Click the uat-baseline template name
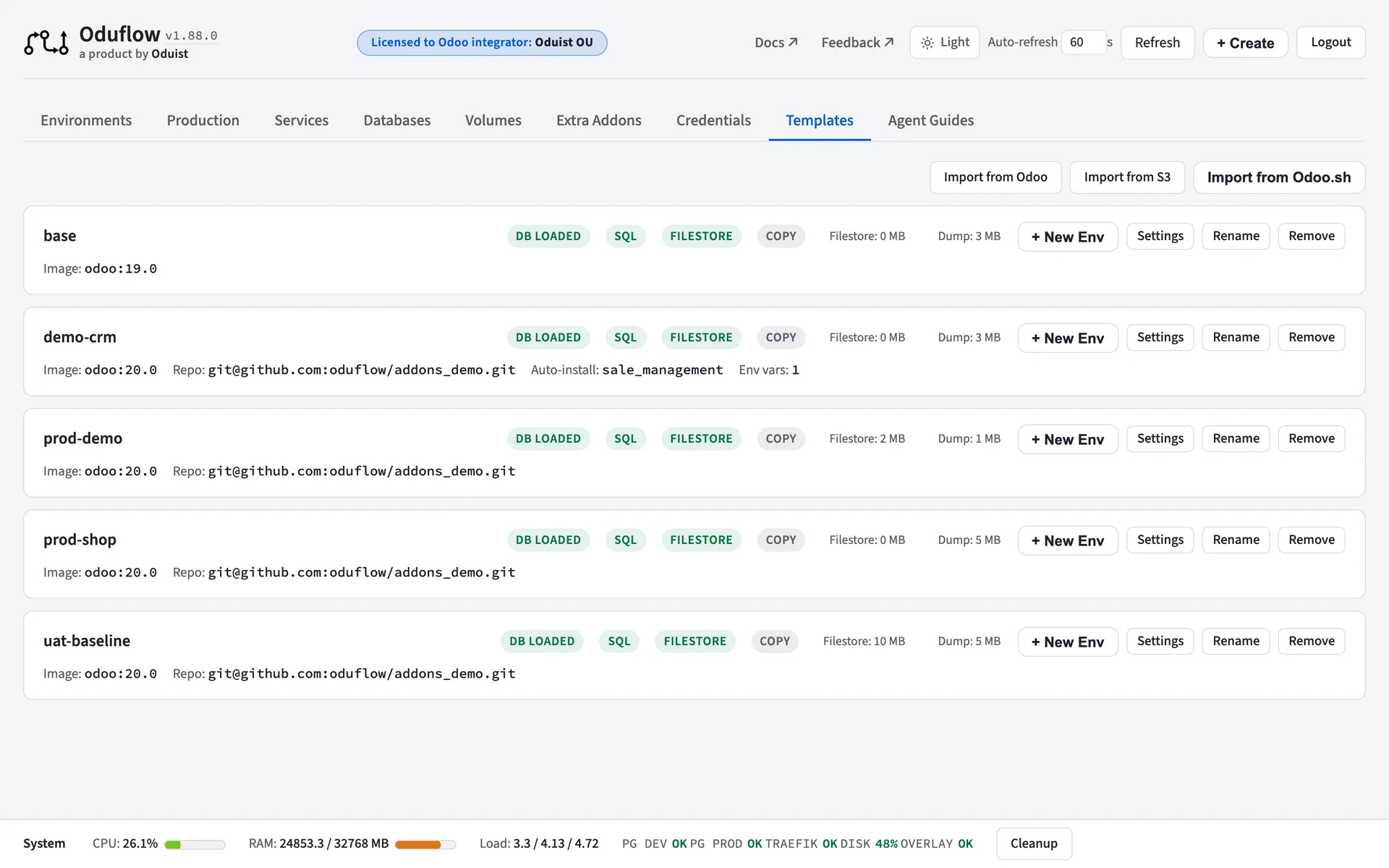 click(87, 641)
